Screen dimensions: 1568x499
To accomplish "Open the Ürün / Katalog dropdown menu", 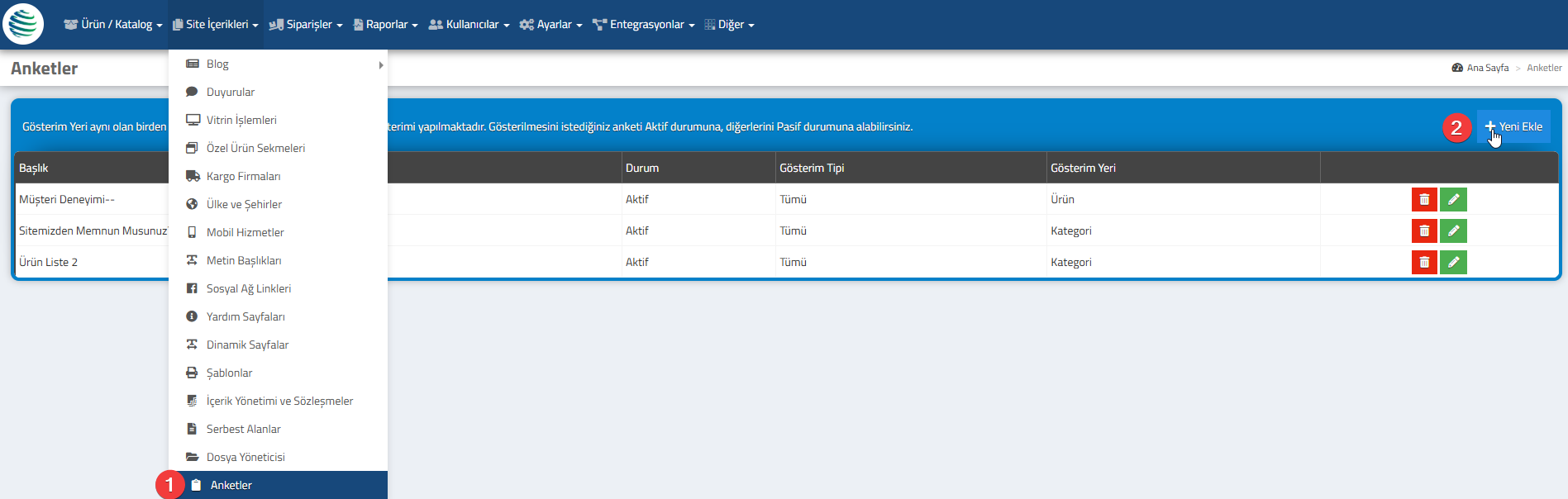I will pyautogui.click(x=113, y=25).
